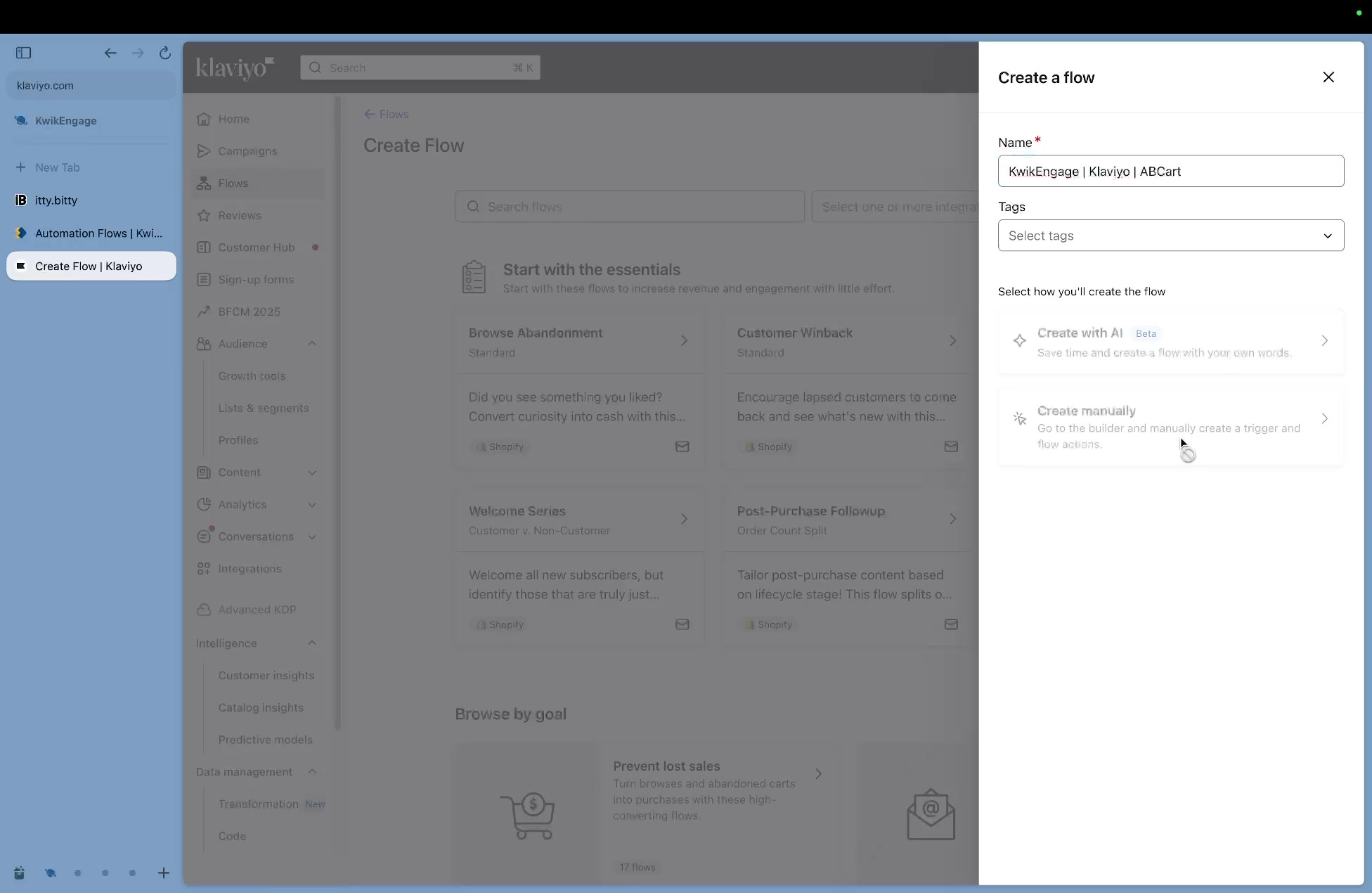Viewport: 1372px width, 893px height.
Task: Open Lists & segments
Action: pyautogui.click(x=264, y=408)
